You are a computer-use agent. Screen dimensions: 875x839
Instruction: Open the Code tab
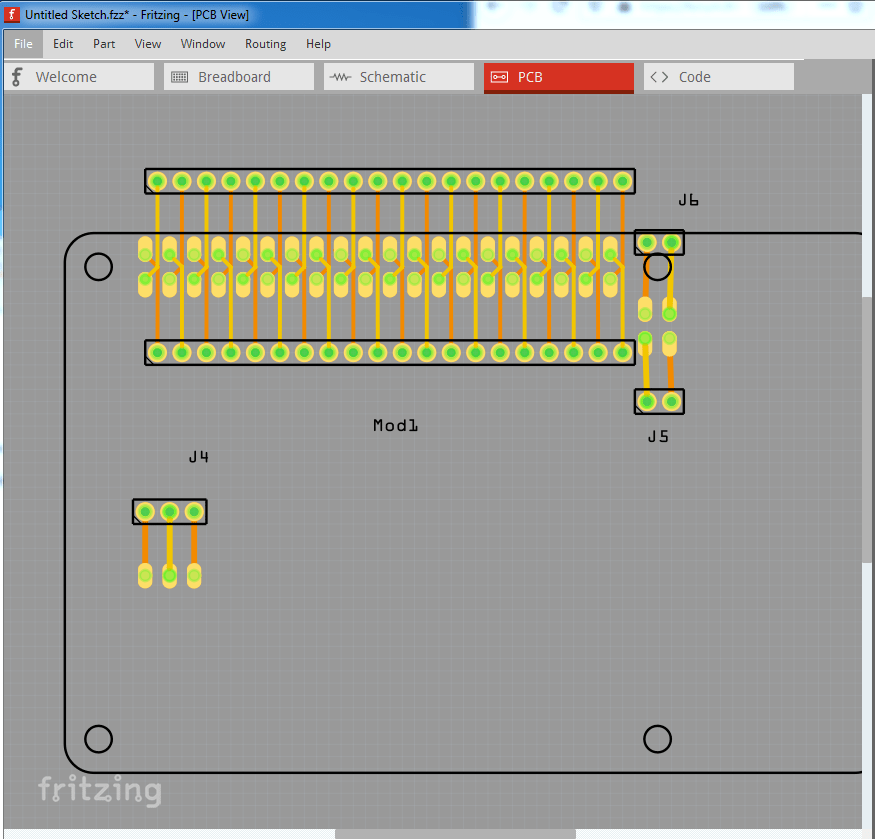[x=718, y=76]
